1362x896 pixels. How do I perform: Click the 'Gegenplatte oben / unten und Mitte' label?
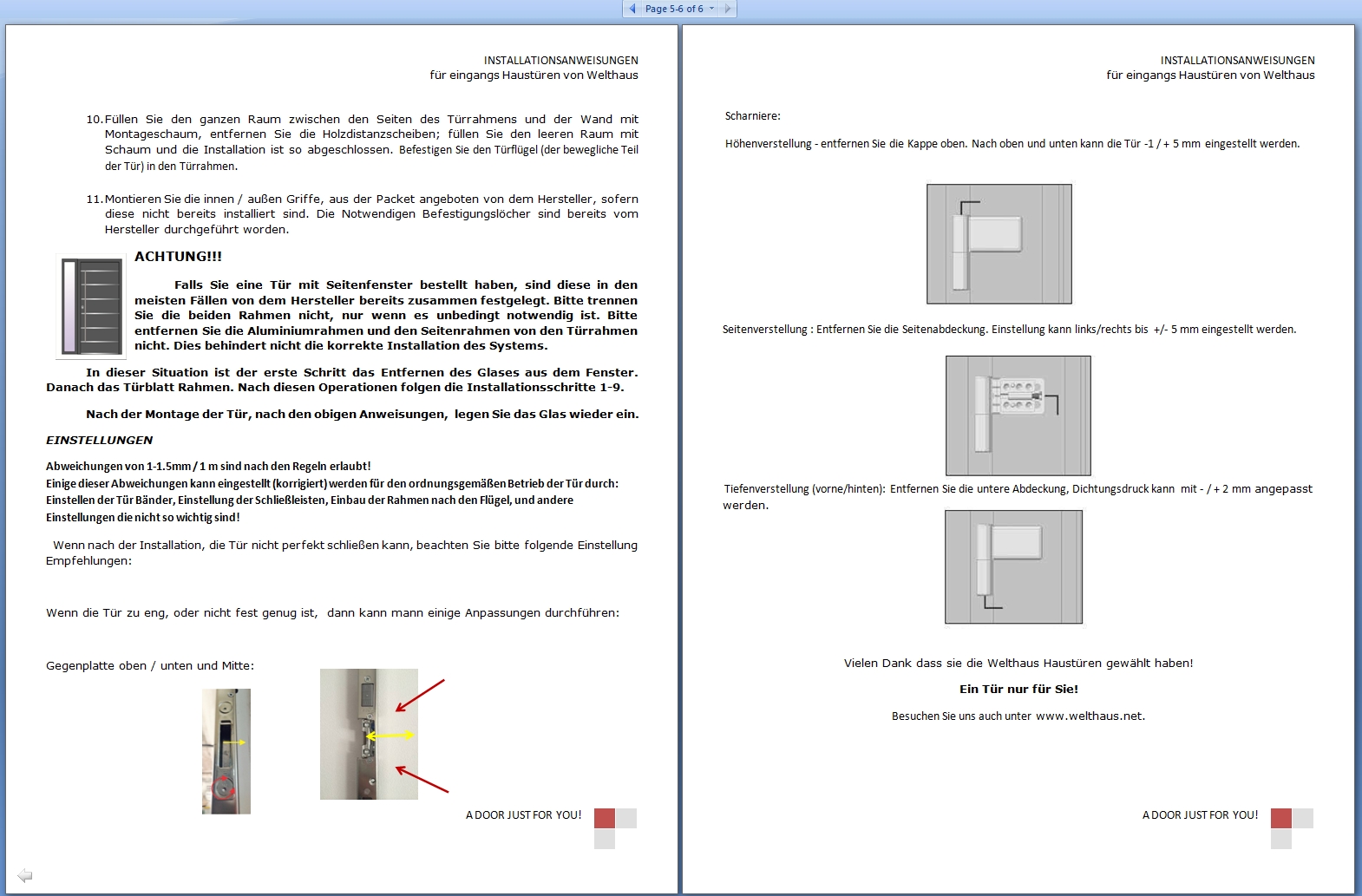(150, 666)
